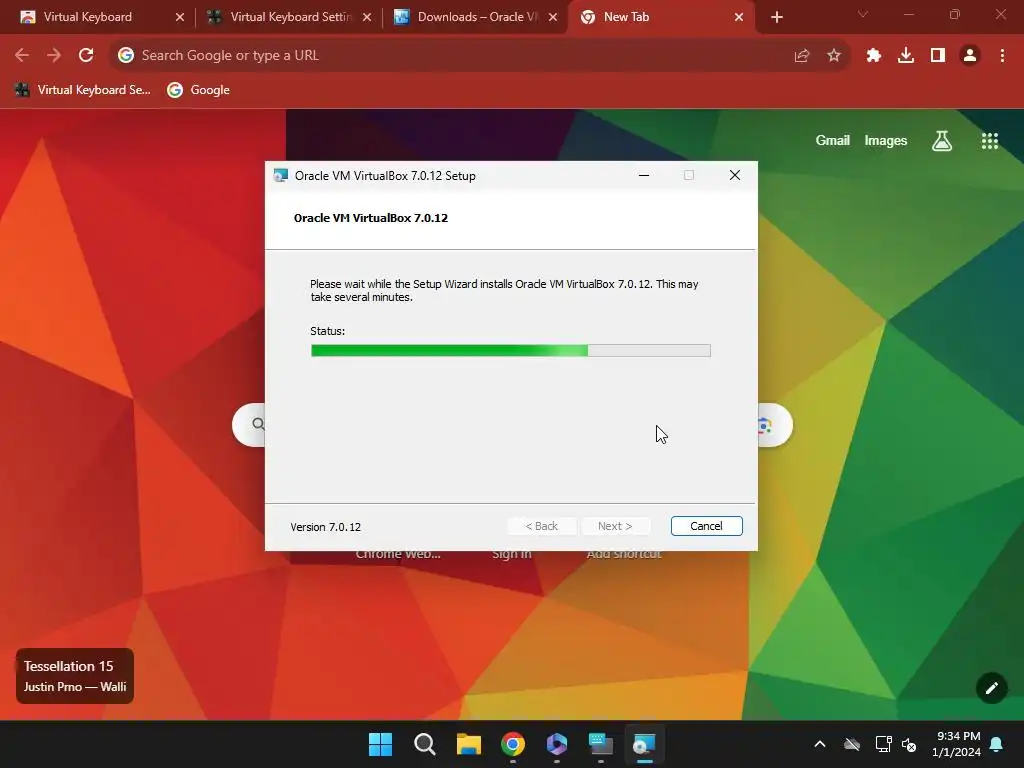This screenshot has height=768, width=1024.
Task: Bookmark this tab with star icon
Action: tap(834, 56)
